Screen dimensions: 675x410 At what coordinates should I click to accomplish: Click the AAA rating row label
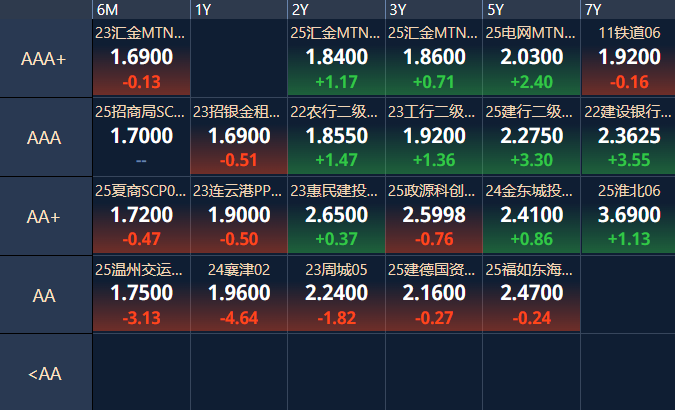tap(45, 138)
